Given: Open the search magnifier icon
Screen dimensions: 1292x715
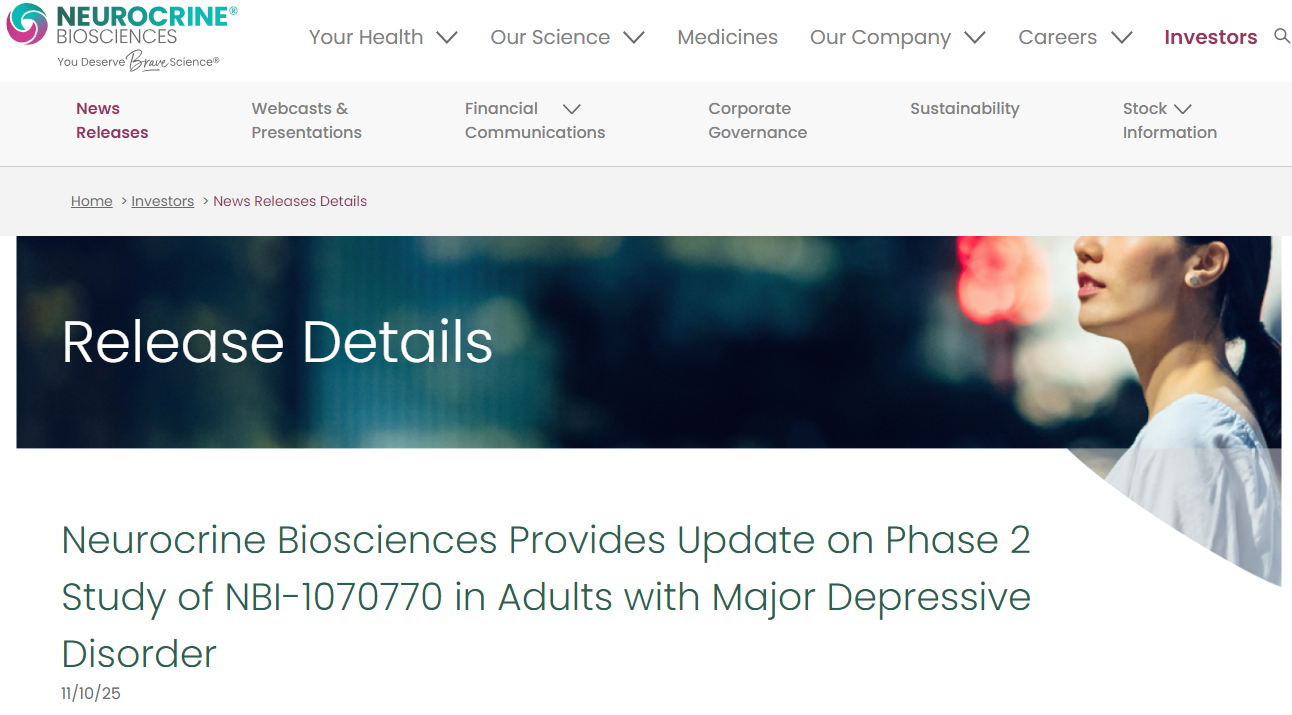Looking at the screenshot, I should click(x=1281, y=36).
